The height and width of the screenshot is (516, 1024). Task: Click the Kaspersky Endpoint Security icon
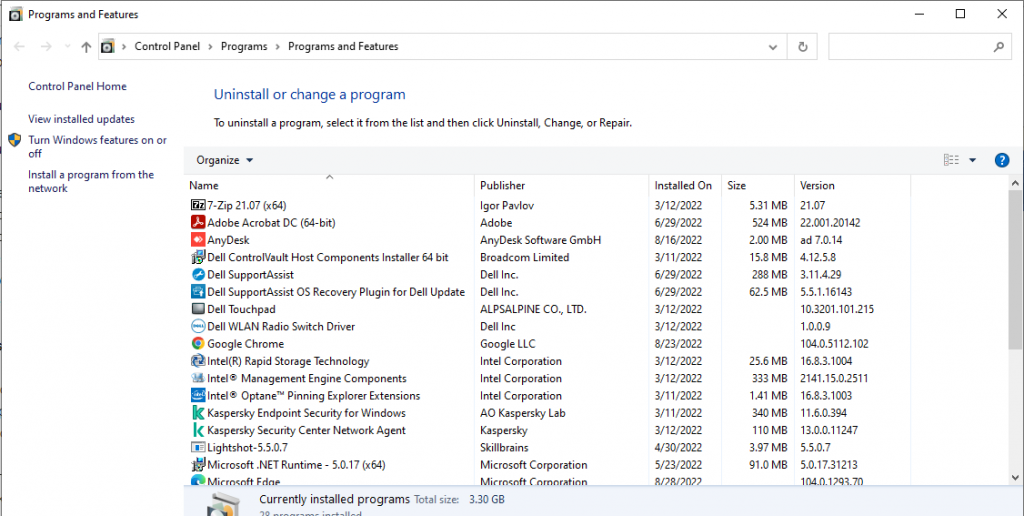tap(198, 413)
